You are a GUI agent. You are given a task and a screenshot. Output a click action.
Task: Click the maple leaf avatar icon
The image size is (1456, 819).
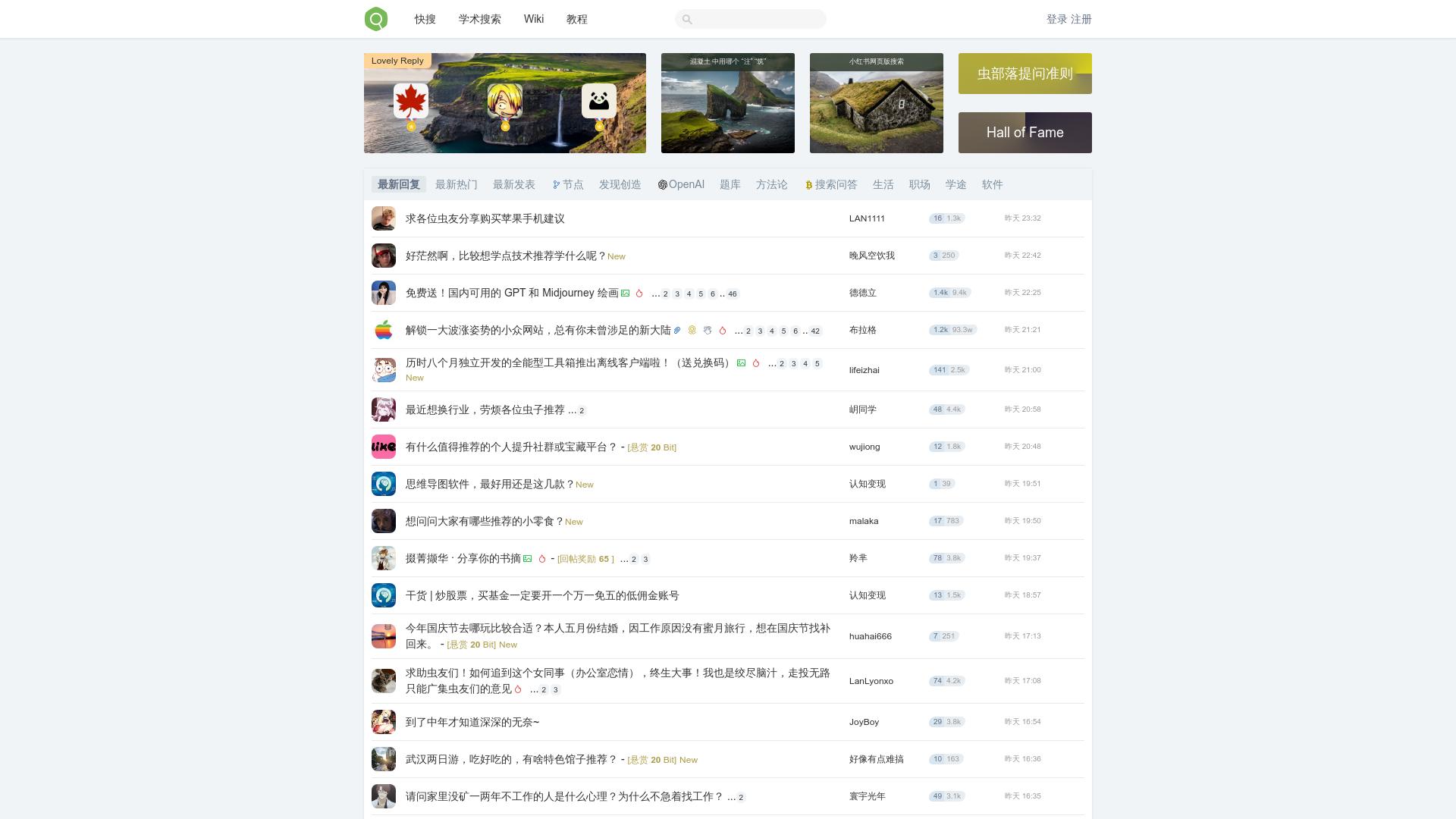point(411,100)
